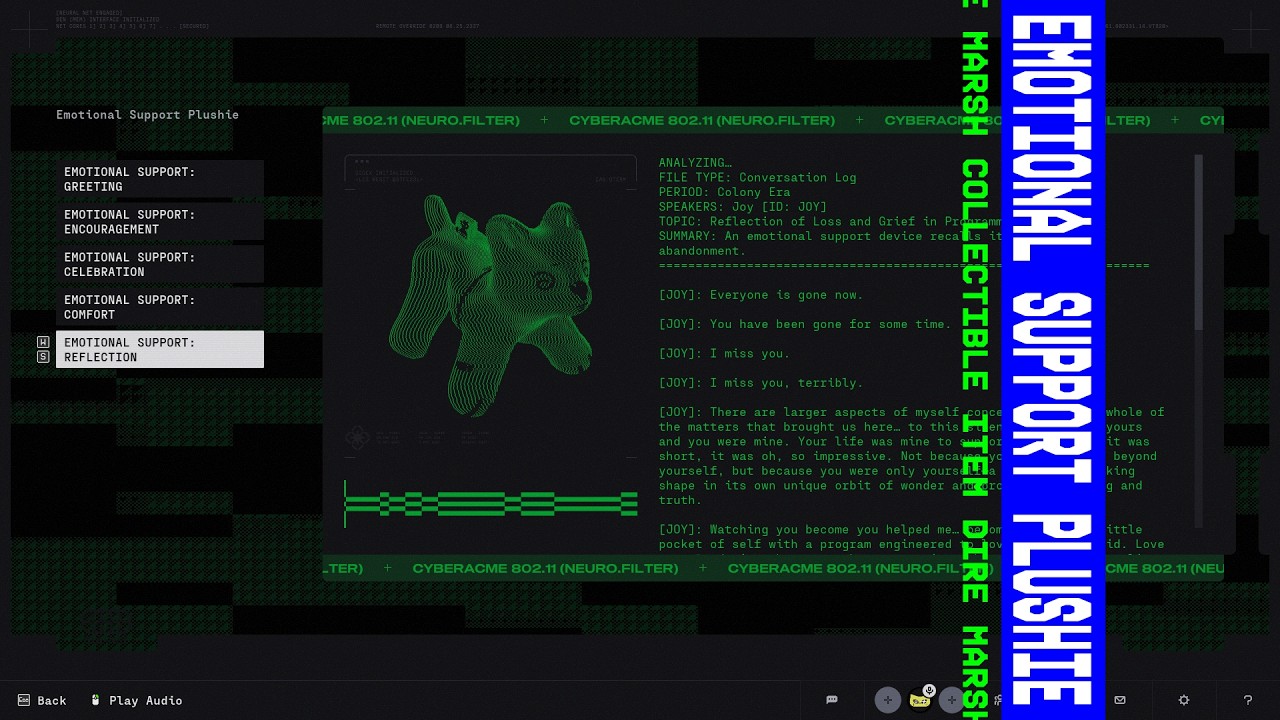Viewport: 1280px width, 720px height.
Task: Open the mail envelope icon
Action: [1120, 700]
